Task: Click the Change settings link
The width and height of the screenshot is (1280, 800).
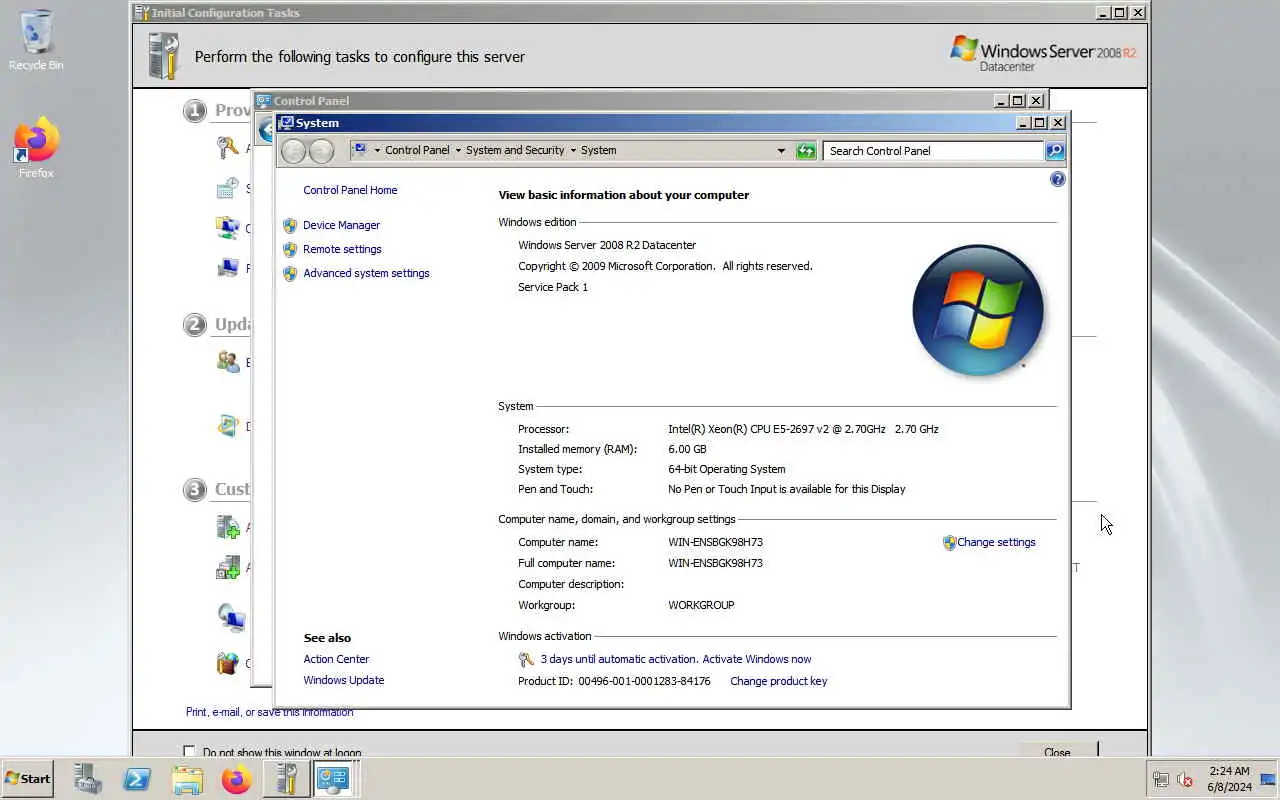Action: 996,543
